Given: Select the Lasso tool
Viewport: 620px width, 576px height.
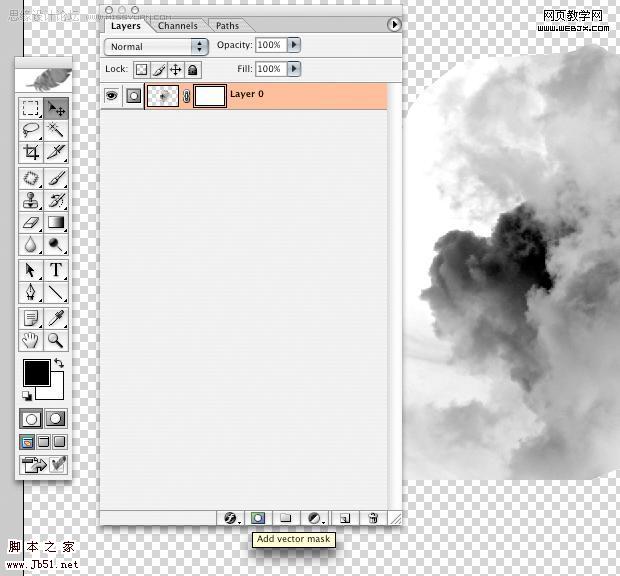Looking at the screenshot, I should click(x=31, y=130).
